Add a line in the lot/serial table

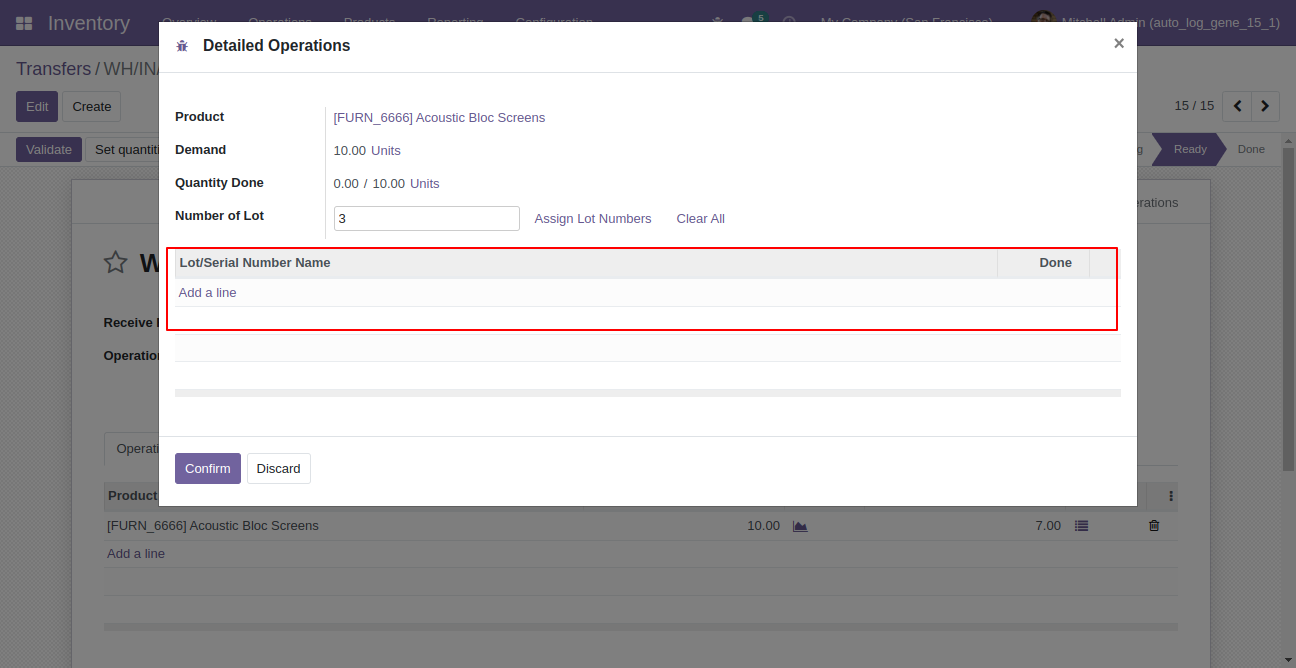(x=207, y=293)
